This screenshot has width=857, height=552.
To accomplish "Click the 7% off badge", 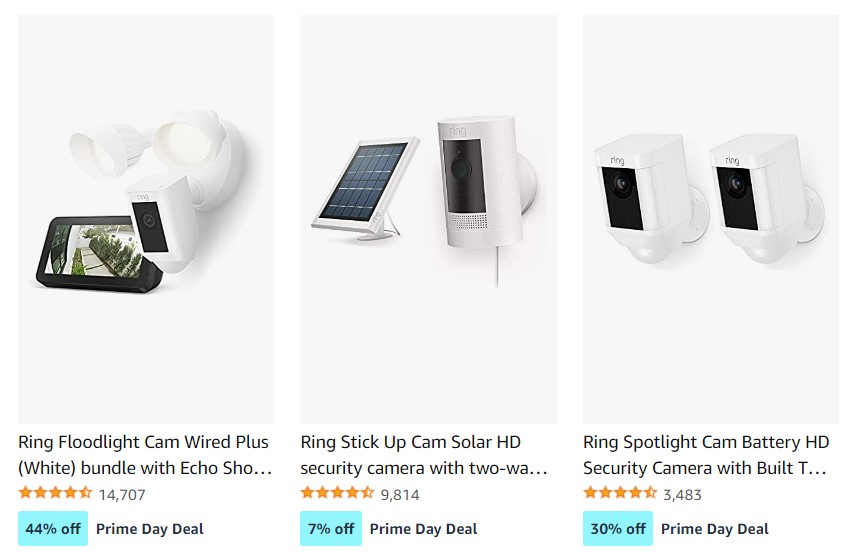I will 331,529.
